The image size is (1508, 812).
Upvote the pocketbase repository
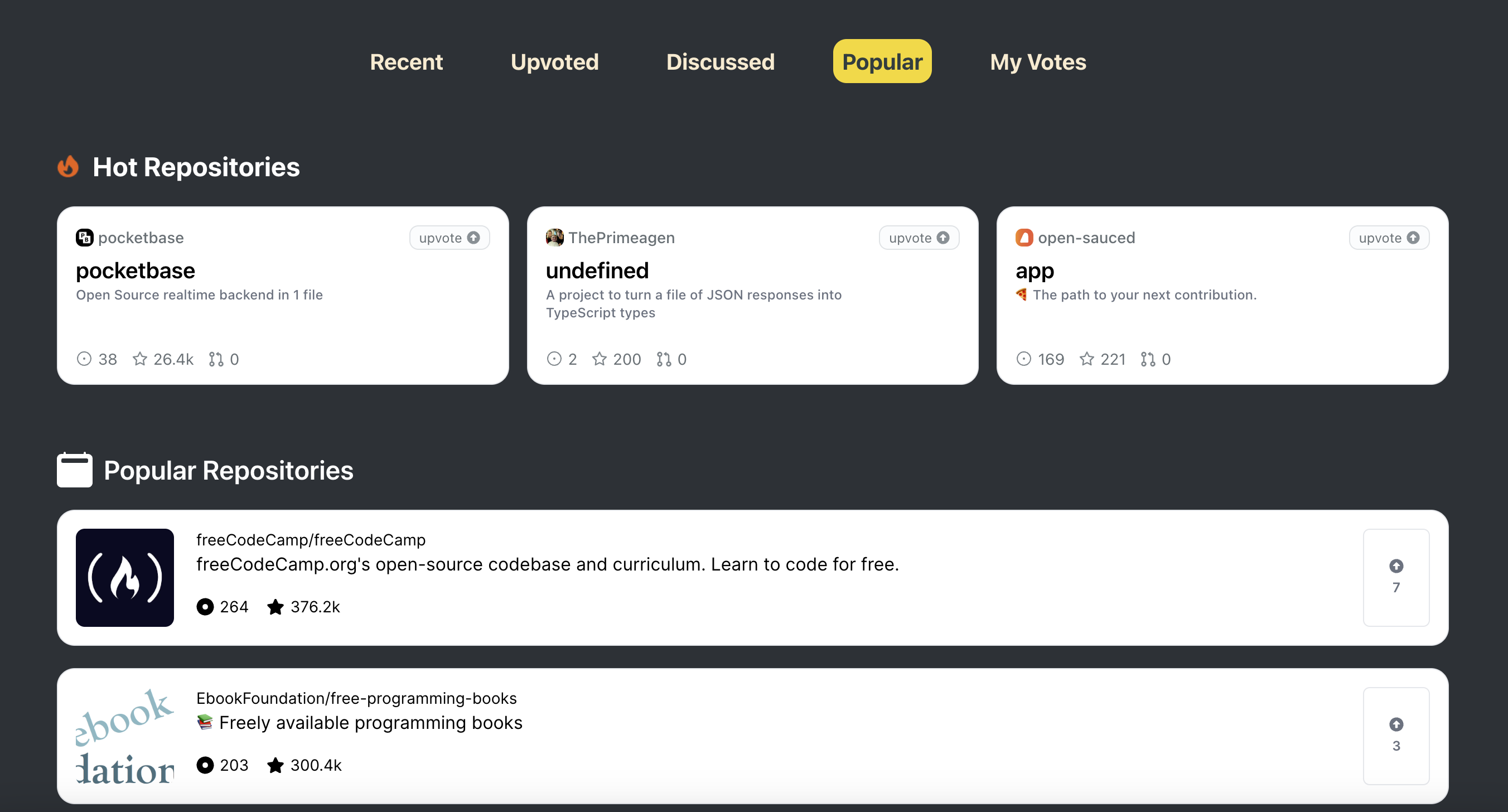pyautogui.click(x=449, y=238)
